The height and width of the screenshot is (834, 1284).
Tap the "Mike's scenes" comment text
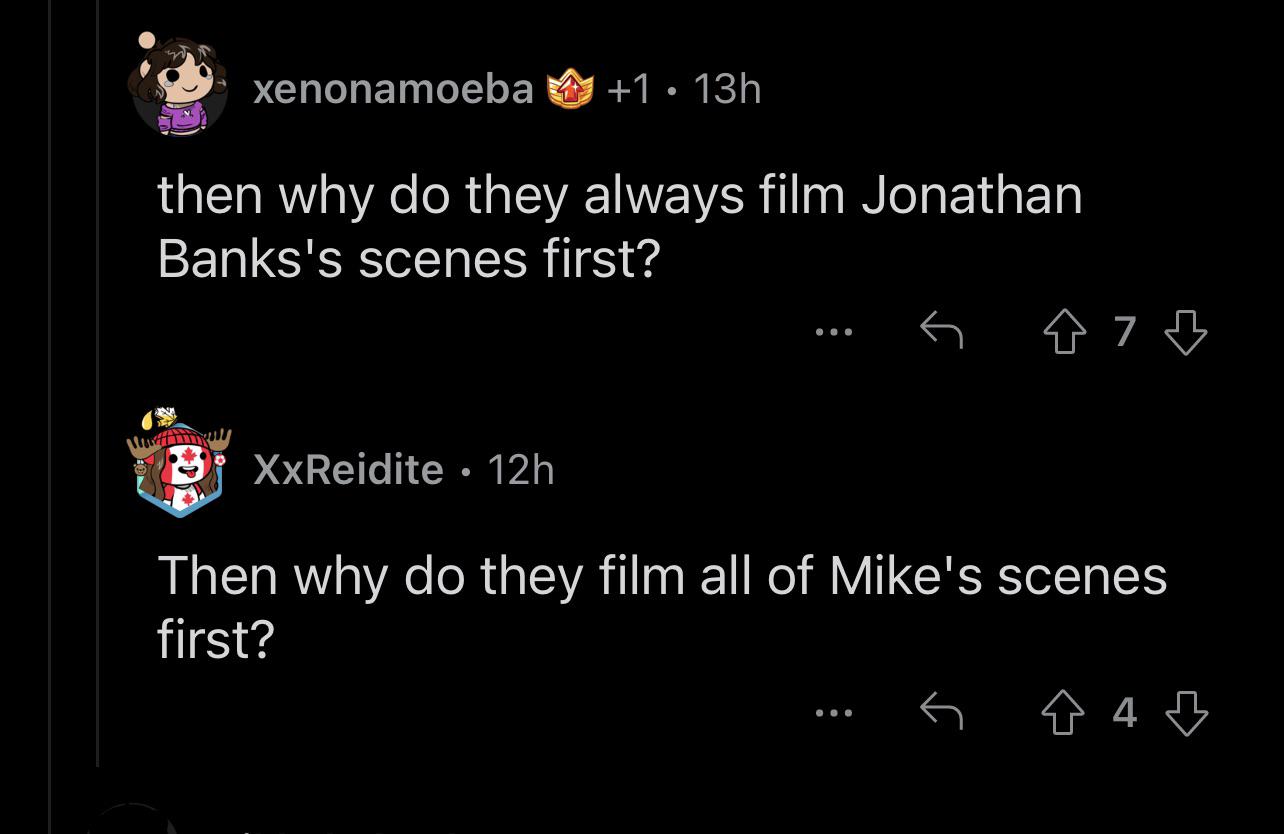click(x=660, y=606)
